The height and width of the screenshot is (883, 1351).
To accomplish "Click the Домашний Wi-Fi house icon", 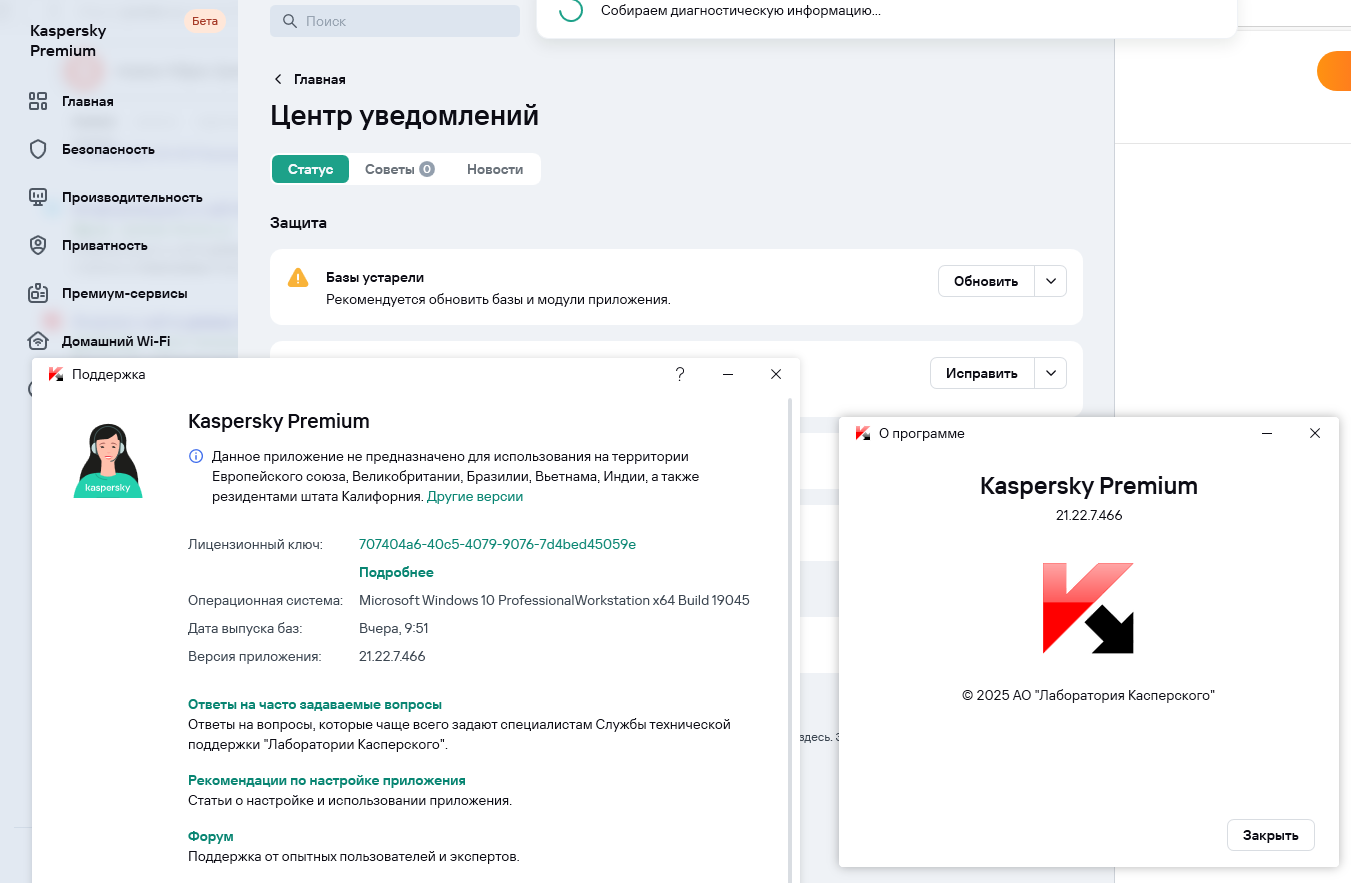I will 38,341.
